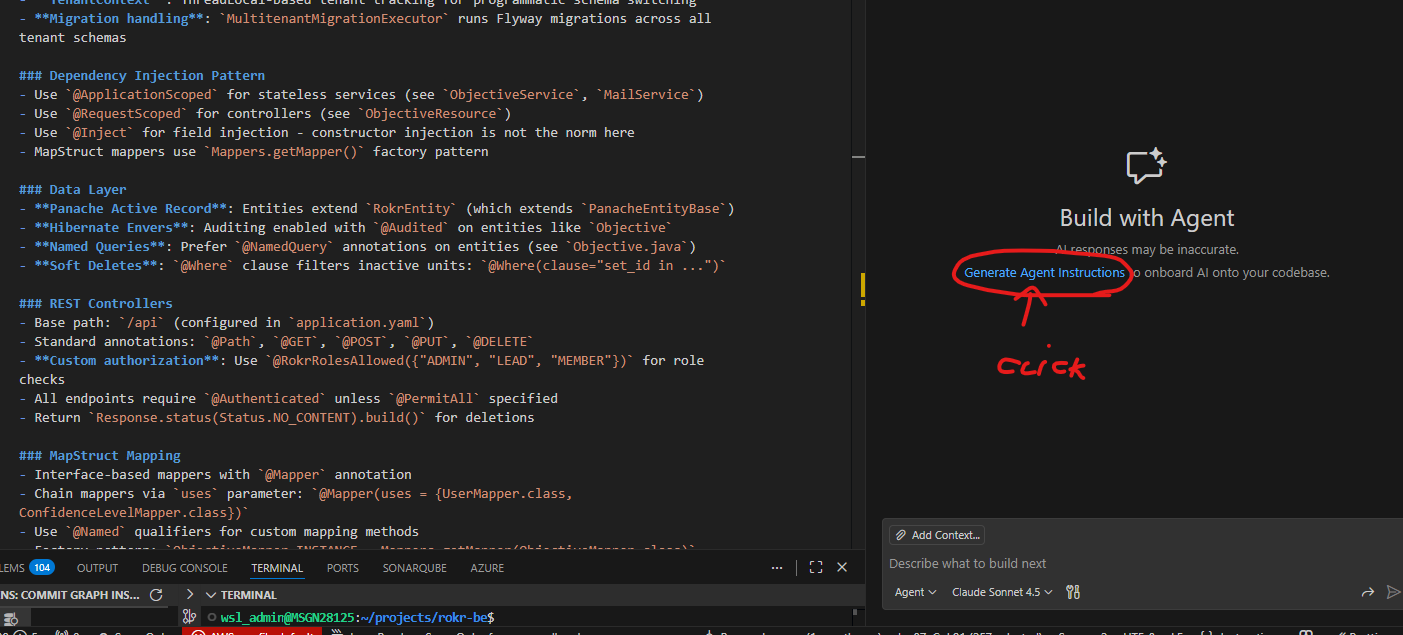Viewport: 1403px width, 635px height.
Task: Switch to the DEBUG CONSOLE tab
Action: click(x=185, y=568)
